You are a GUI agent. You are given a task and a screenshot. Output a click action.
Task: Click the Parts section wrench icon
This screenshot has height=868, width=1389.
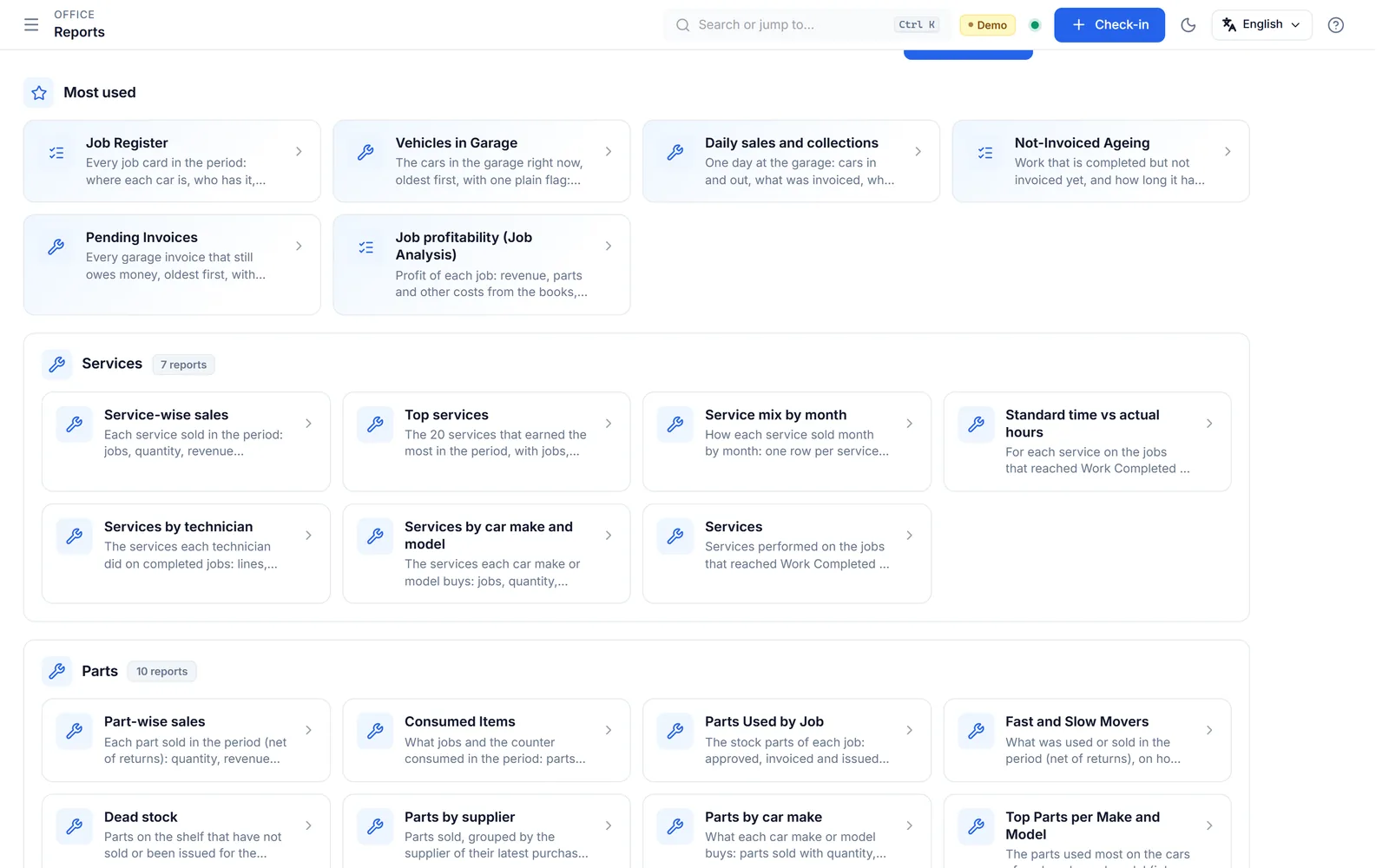pyautogui.click(x=57, y=671)
